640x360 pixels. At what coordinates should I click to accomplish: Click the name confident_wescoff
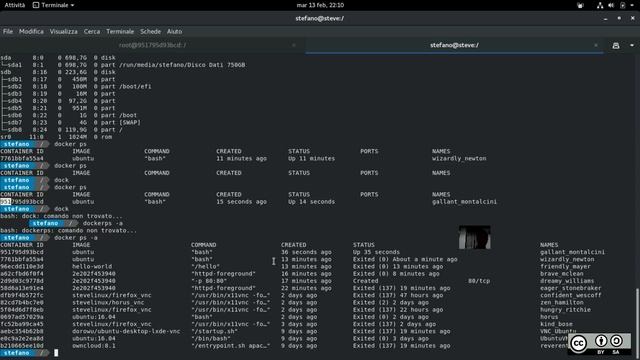point(571,295)
